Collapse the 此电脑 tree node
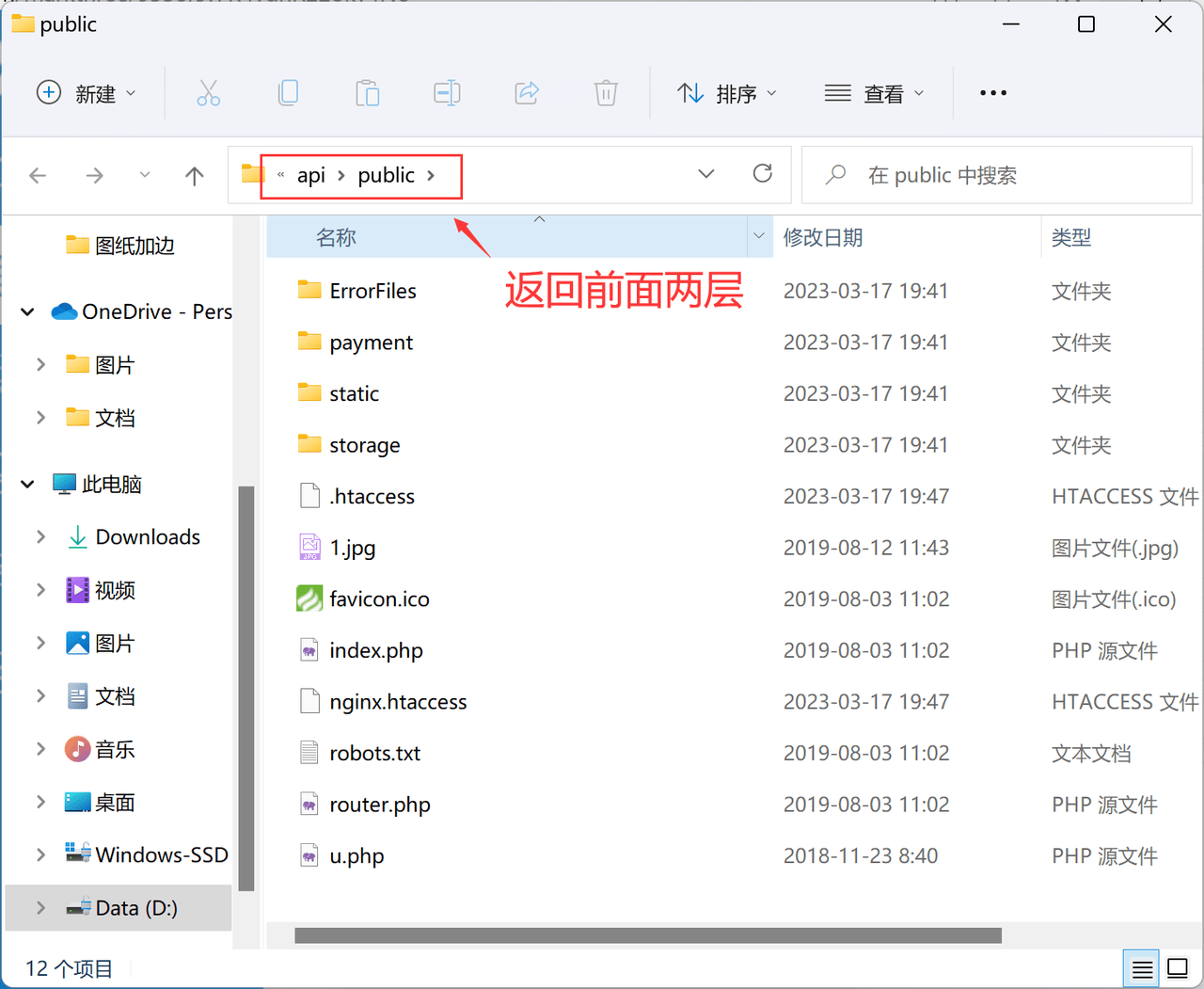 click(x=28, y=484)
